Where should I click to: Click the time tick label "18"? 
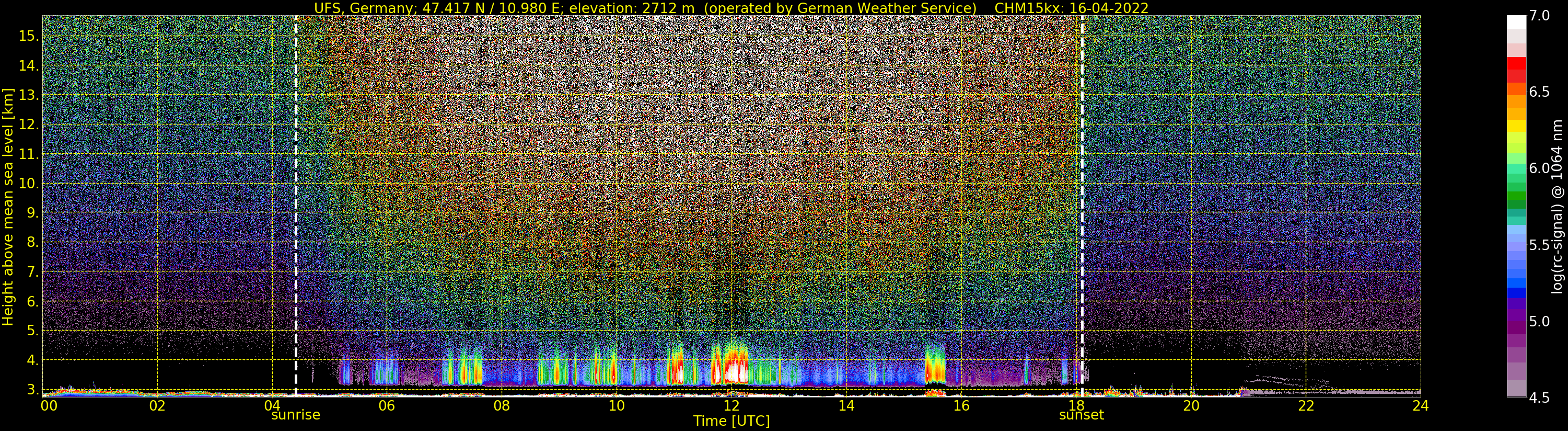click(x=1076, y=405)
